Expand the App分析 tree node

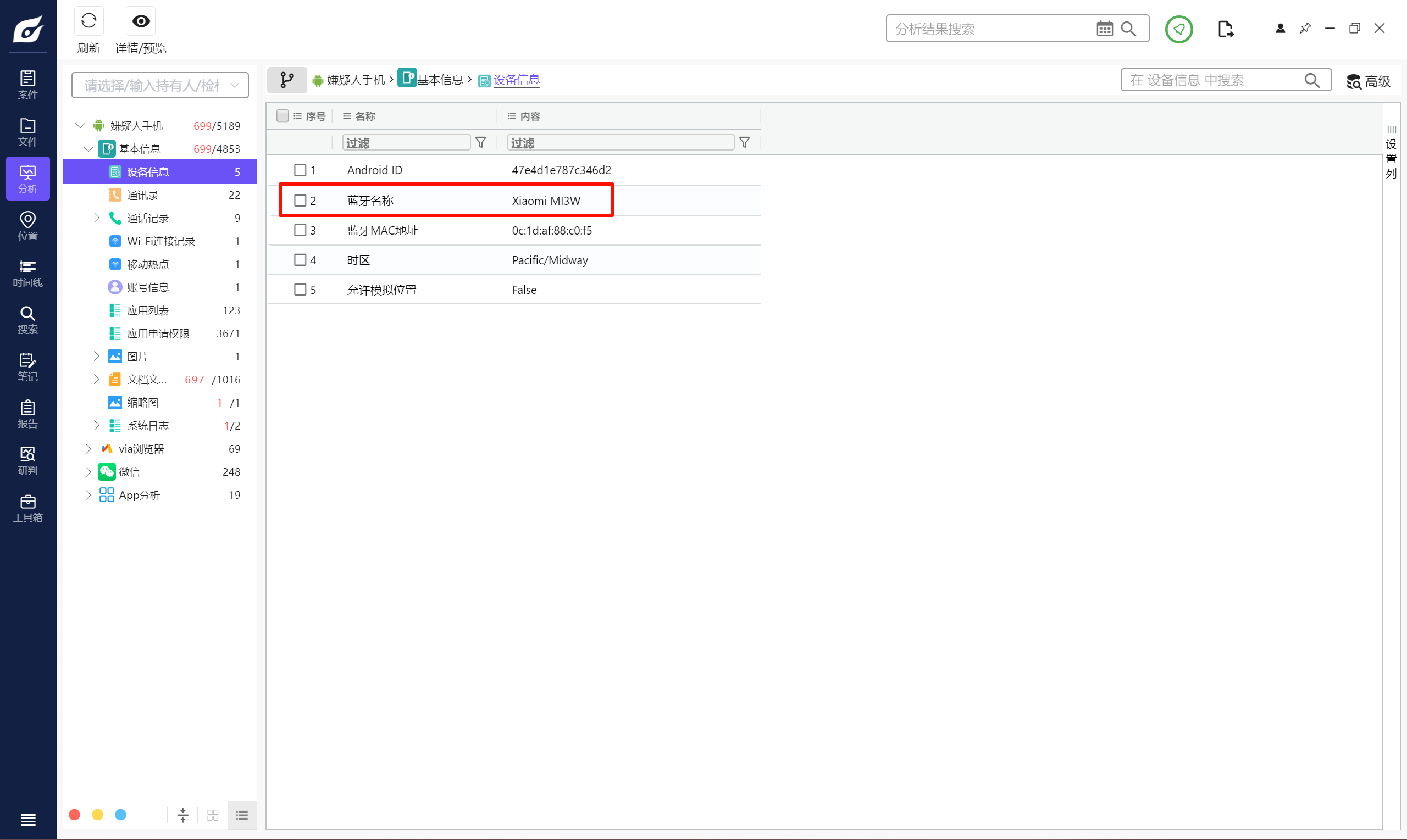pyautogui.click(x=88, y=496)
